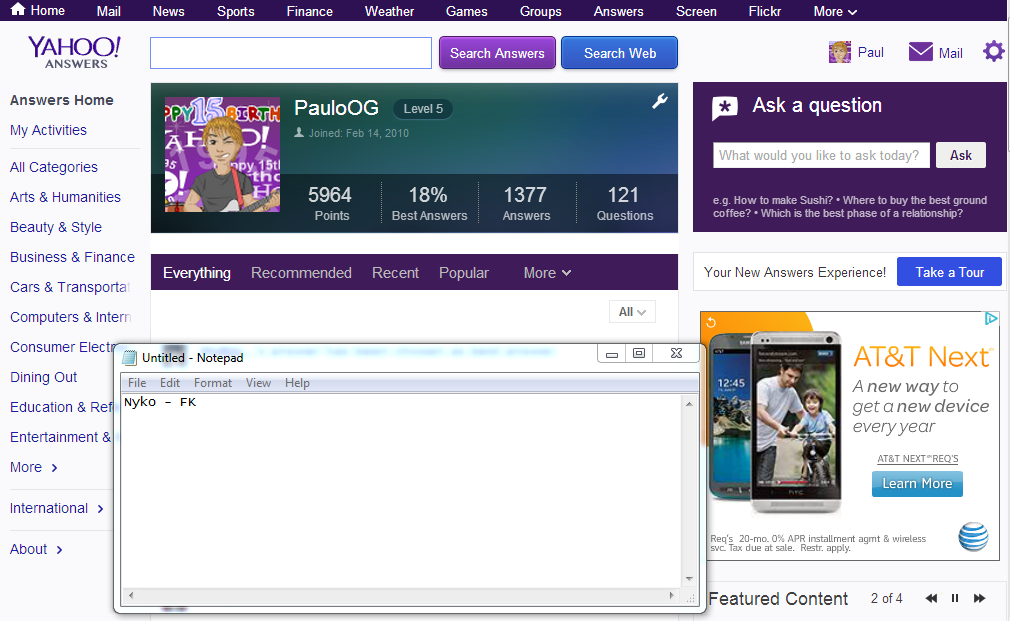1010x621 pixels.
Task: Click Paul's small avatar icon
Action: 839,52
